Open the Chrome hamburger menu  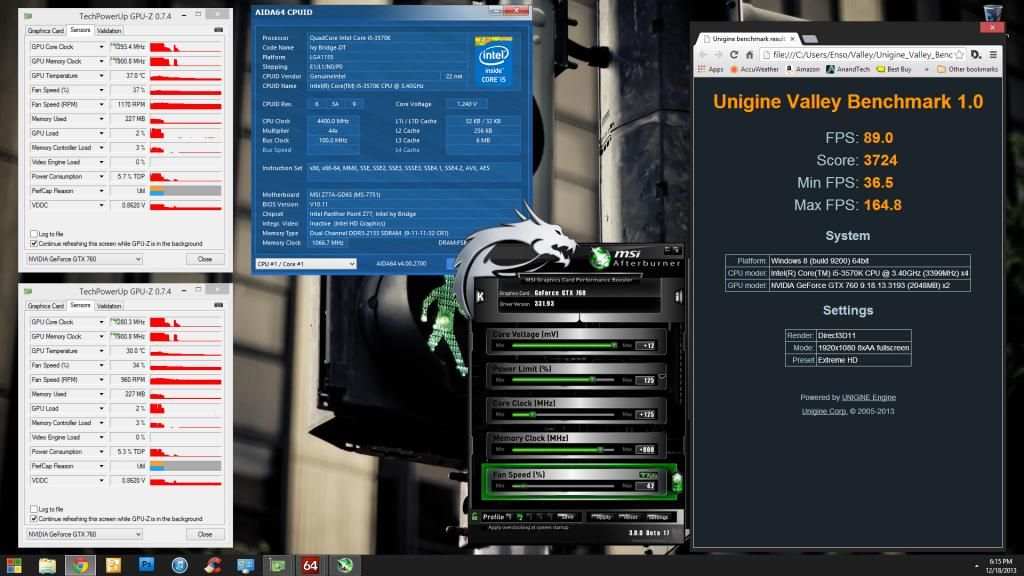pyautogui.click(x=993, y=55)
